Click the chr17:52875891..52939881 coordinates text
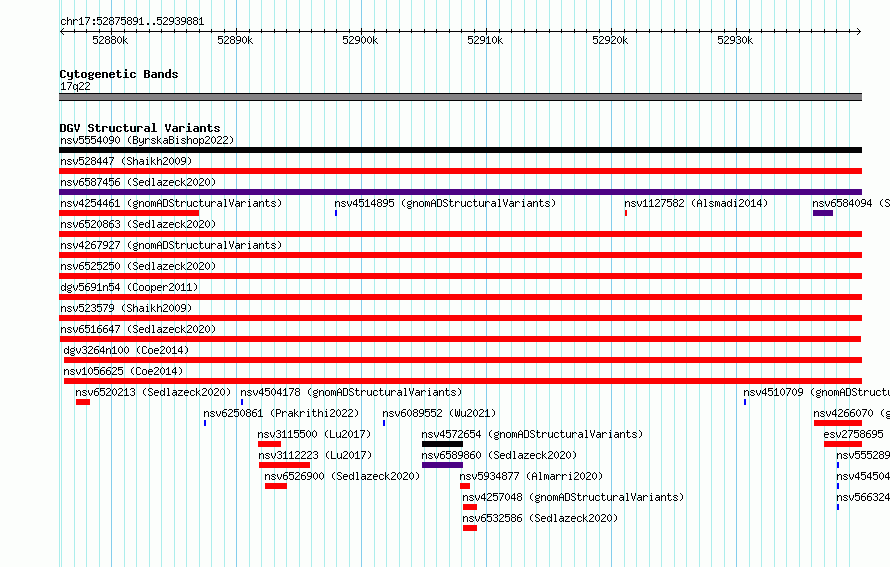 132,22
